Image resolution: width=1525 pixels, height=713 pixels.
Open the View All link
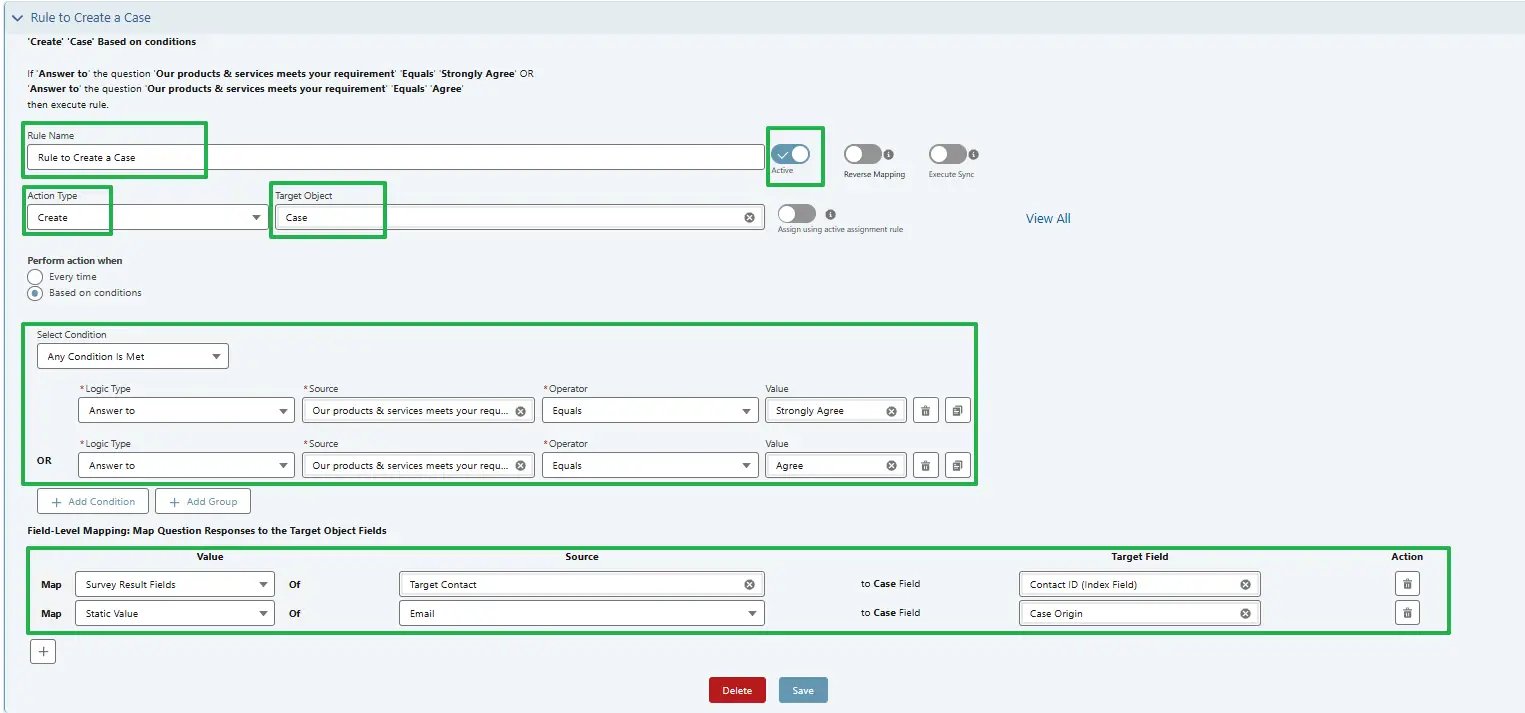click(1048, 218)
